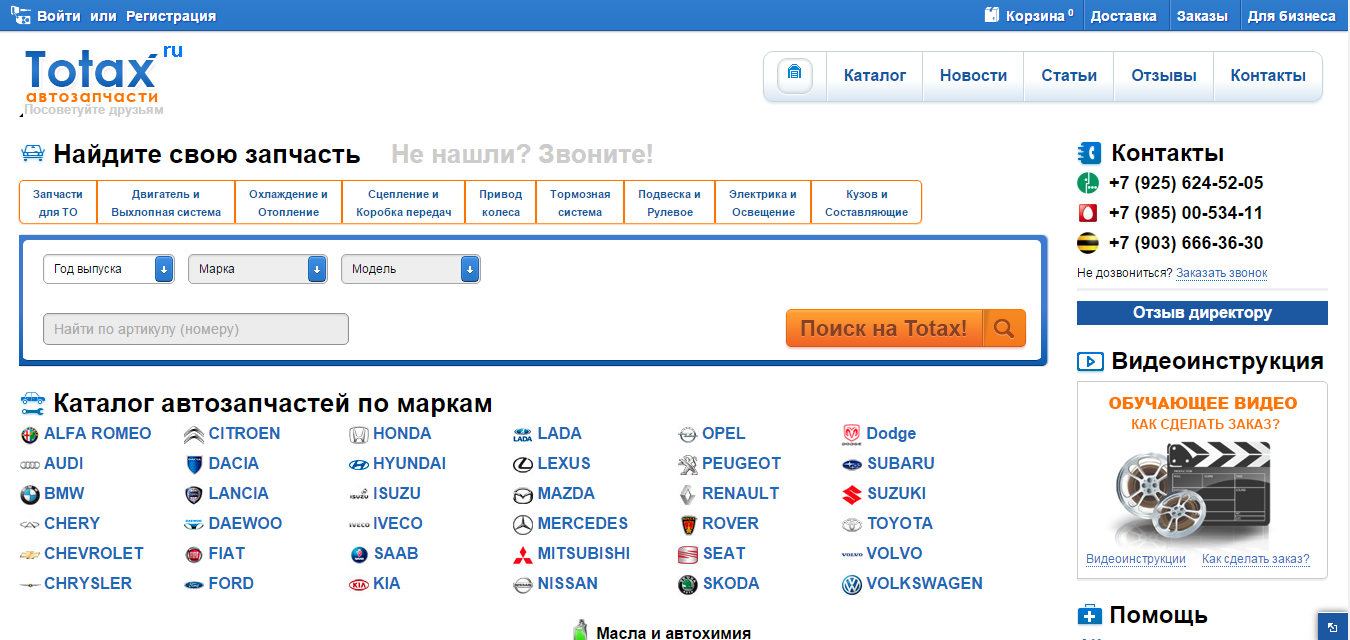Click the Skoda green logo
The image size is (1350, 640).
pos(687,584)
